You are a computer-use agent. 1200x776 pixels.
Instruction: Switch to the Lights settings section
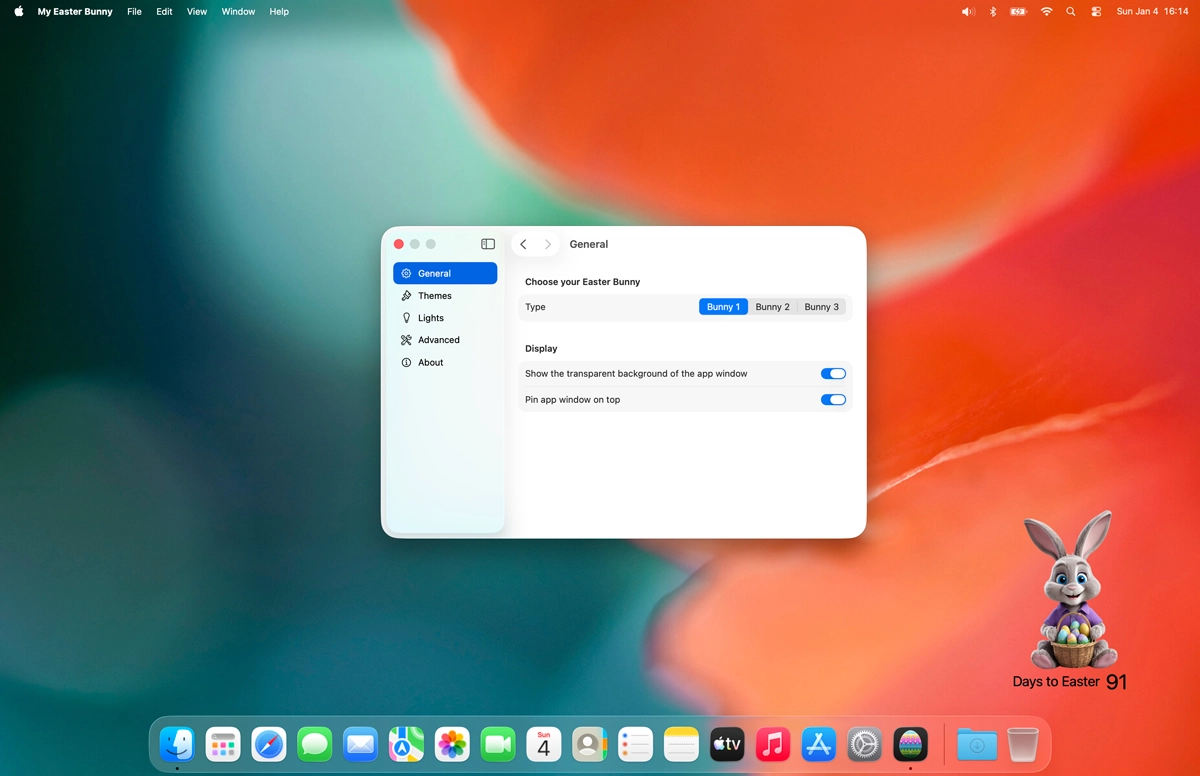coord(430,318)
